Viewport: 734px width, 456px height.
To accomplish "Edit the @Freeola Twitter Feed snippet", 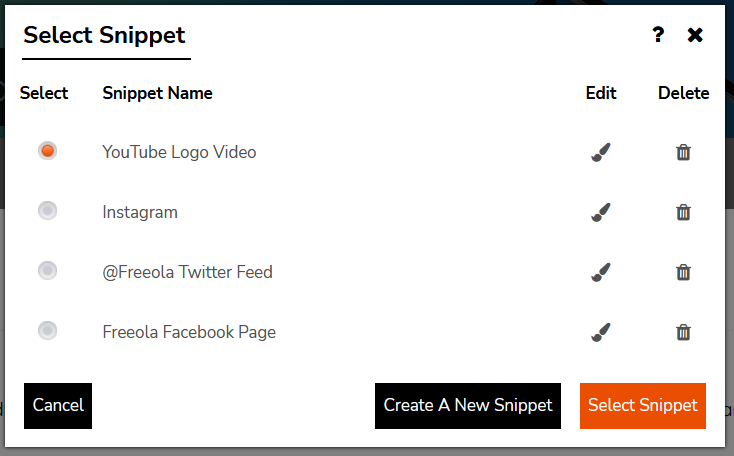I will [x=600, y=272].
